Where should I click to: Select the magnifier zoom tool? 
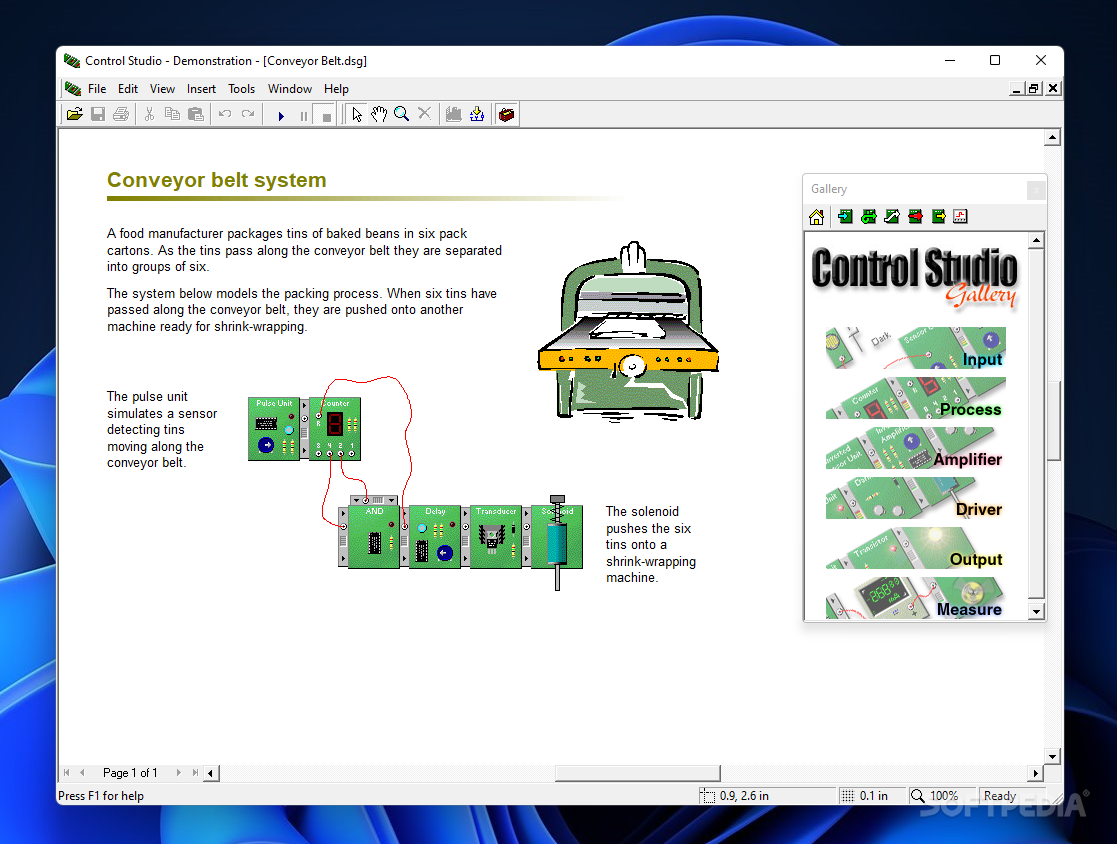point(401,114)
